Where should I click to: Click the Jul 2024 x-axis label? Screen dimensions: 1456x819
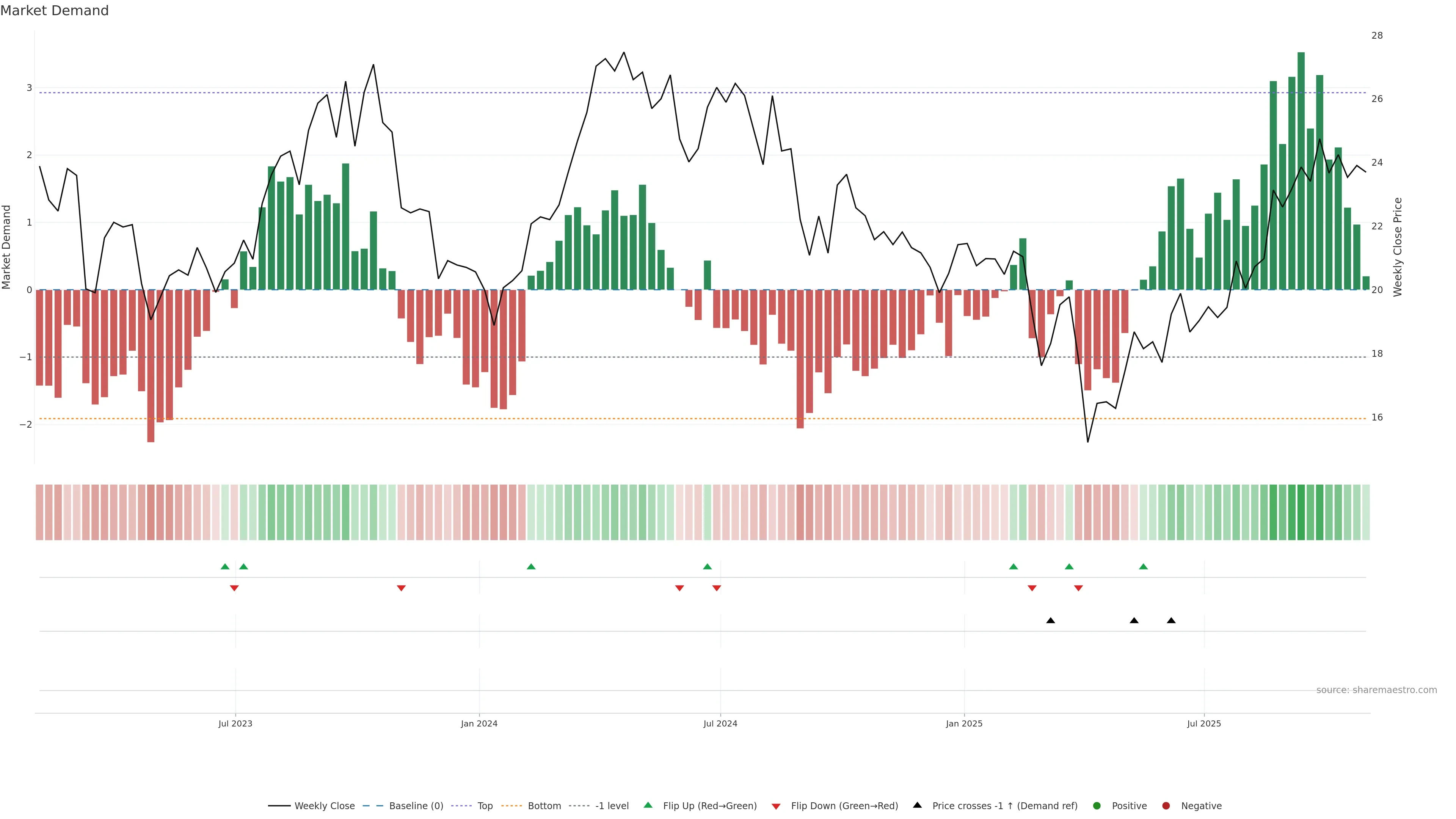(x=720, y=723)
